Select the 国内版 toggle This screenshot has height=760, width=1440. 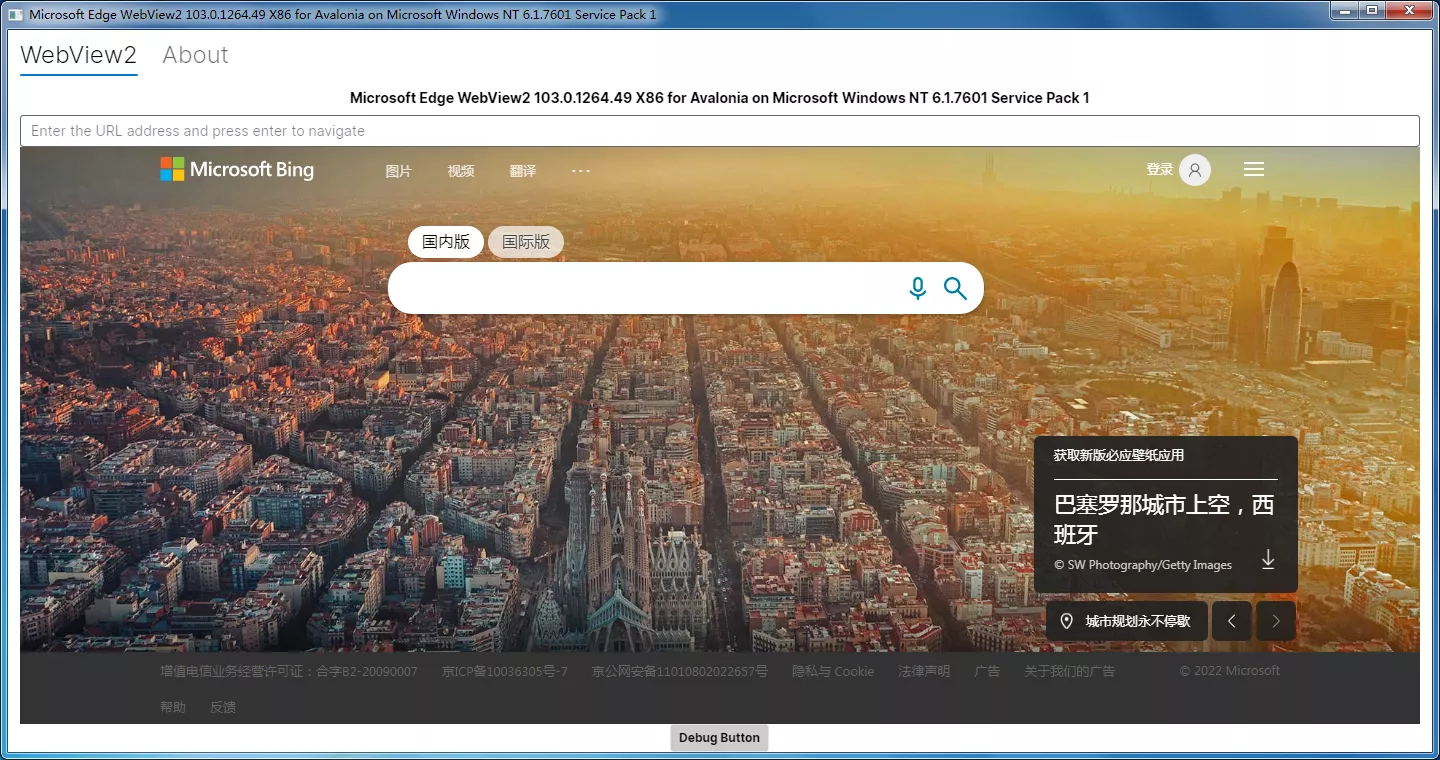[446, 242]
